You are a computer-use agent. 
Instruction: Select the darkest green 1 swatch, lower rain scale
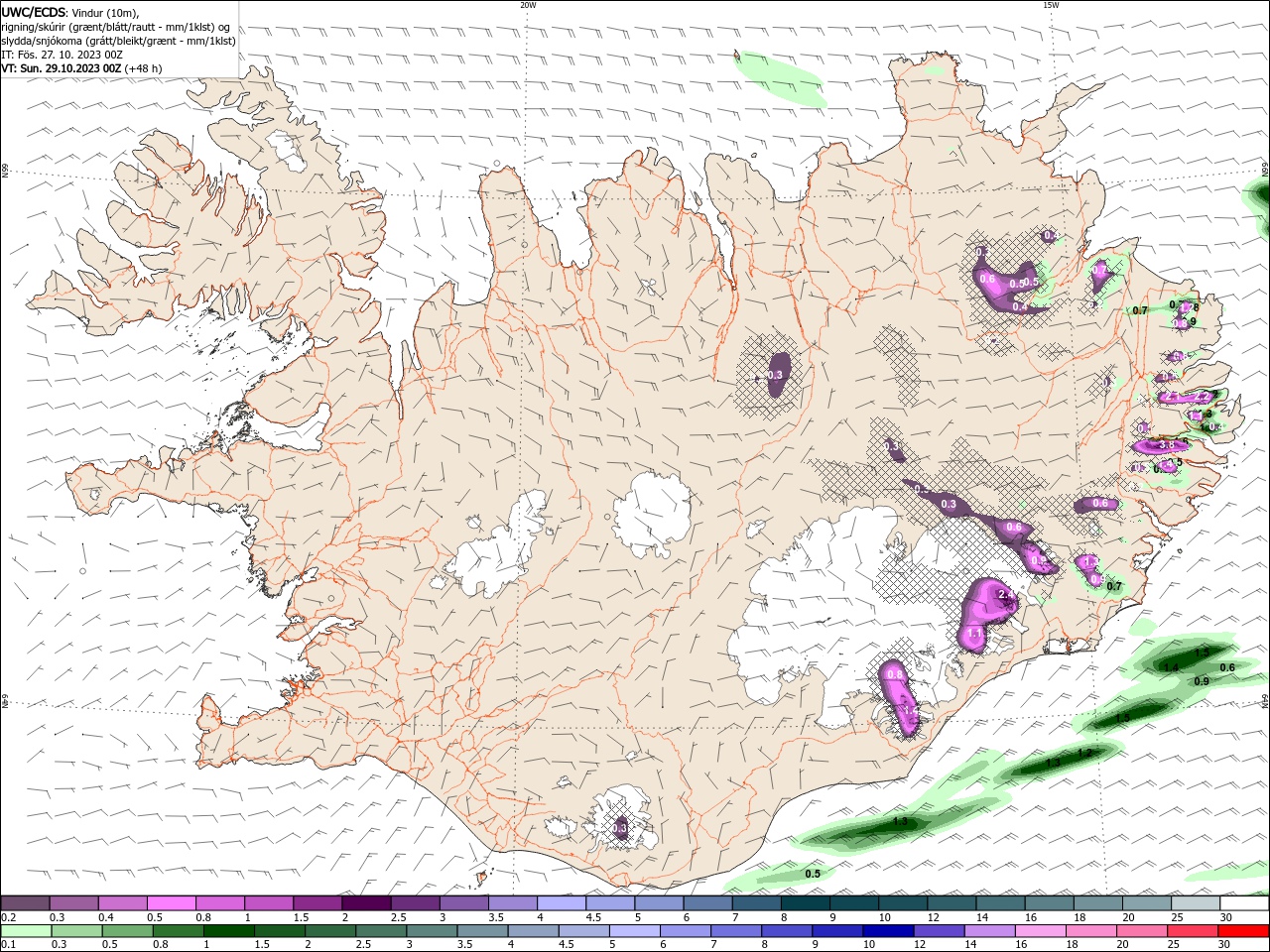pyautogui.click(x=228, y=931)
